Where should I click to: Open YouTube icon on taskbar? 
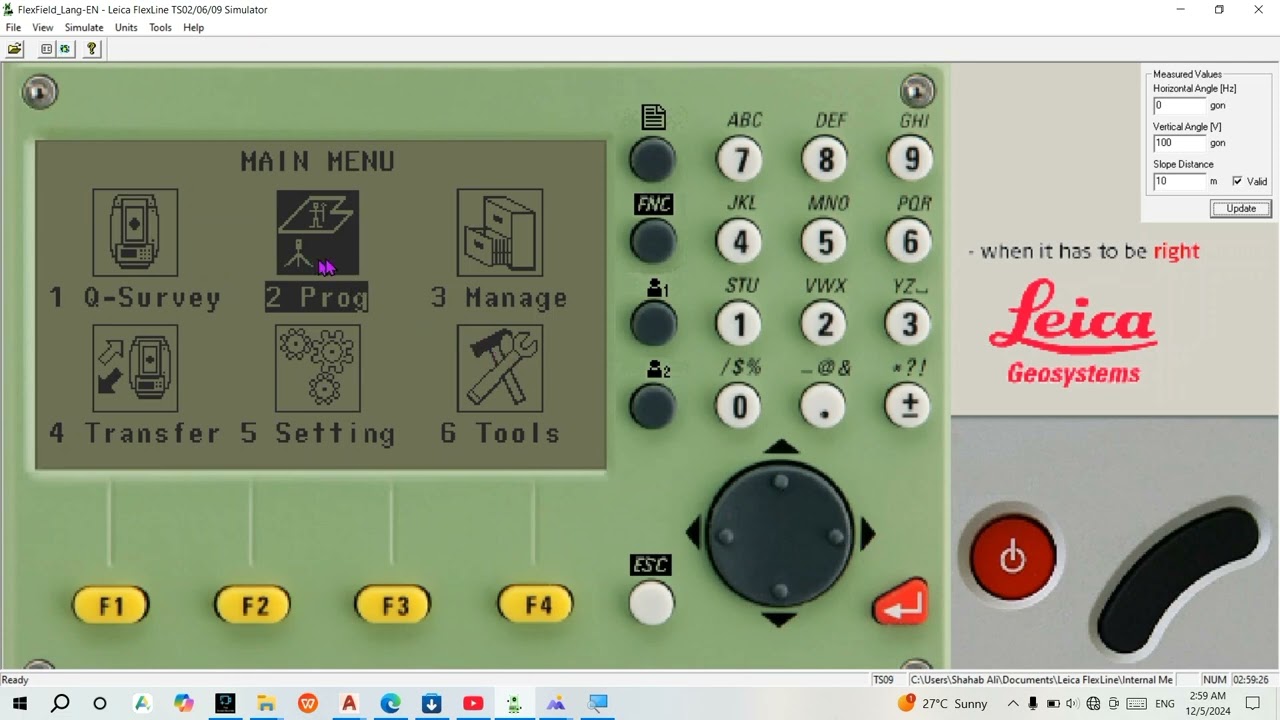click(473, 703)
